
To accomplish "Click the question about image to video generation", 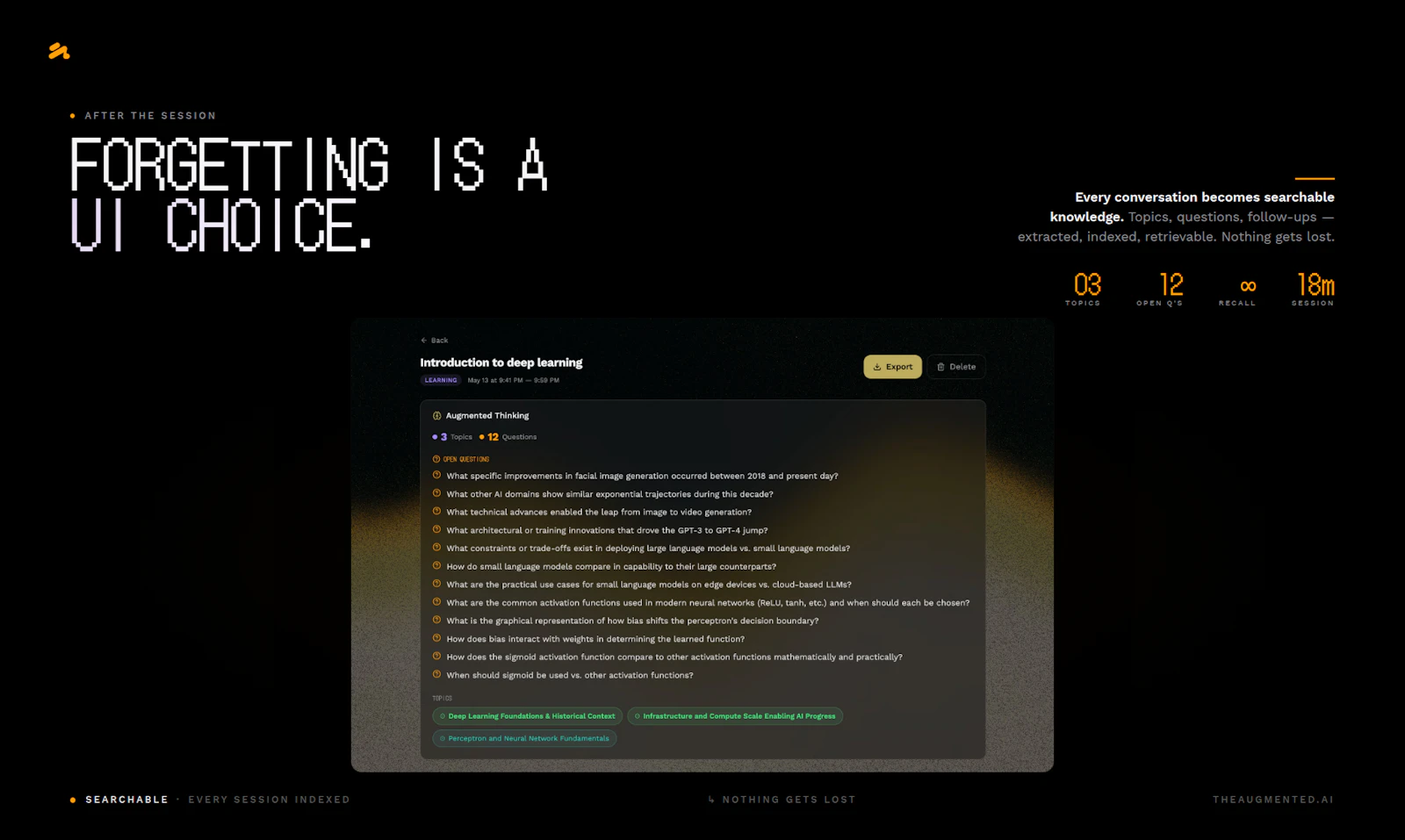I will tap(599, 513).
